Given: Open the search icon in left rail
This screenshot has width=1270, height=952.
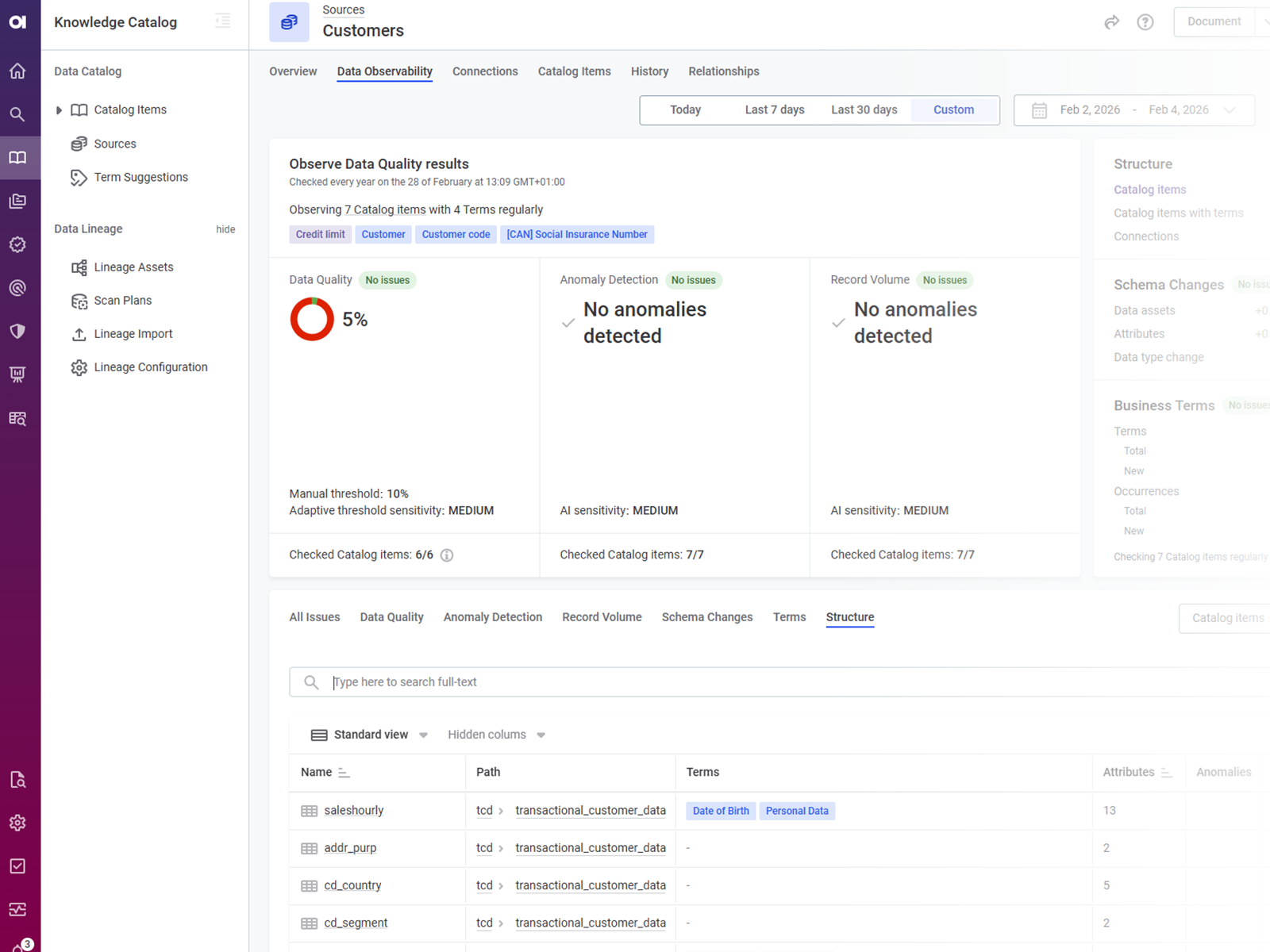Looking at the screenshot, I should [17, 114].
